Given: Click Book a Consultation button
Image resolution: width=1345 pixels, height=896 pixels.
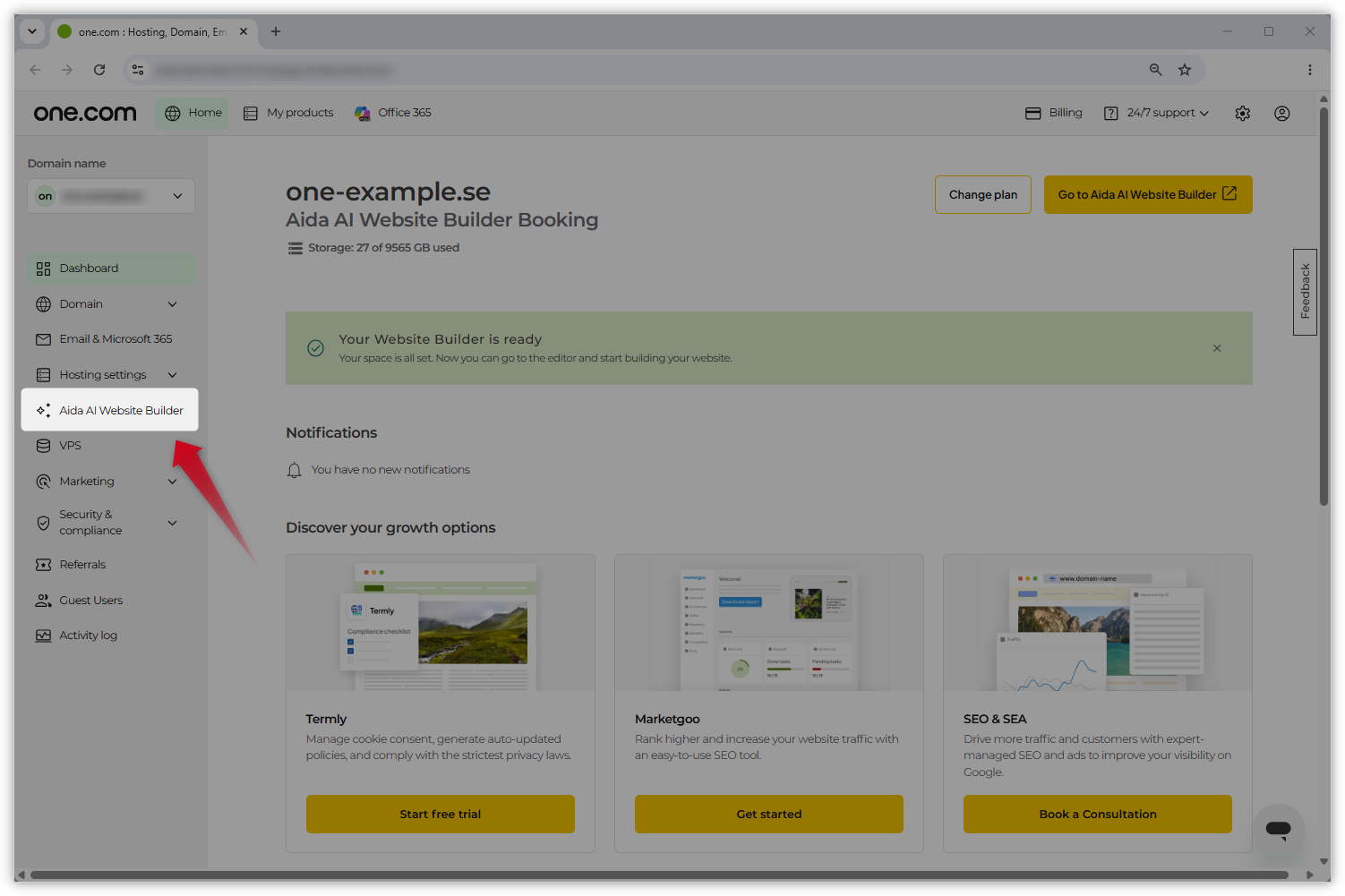Looking at the screenshot, I should pyautogui.click(x=1098, y=815).
